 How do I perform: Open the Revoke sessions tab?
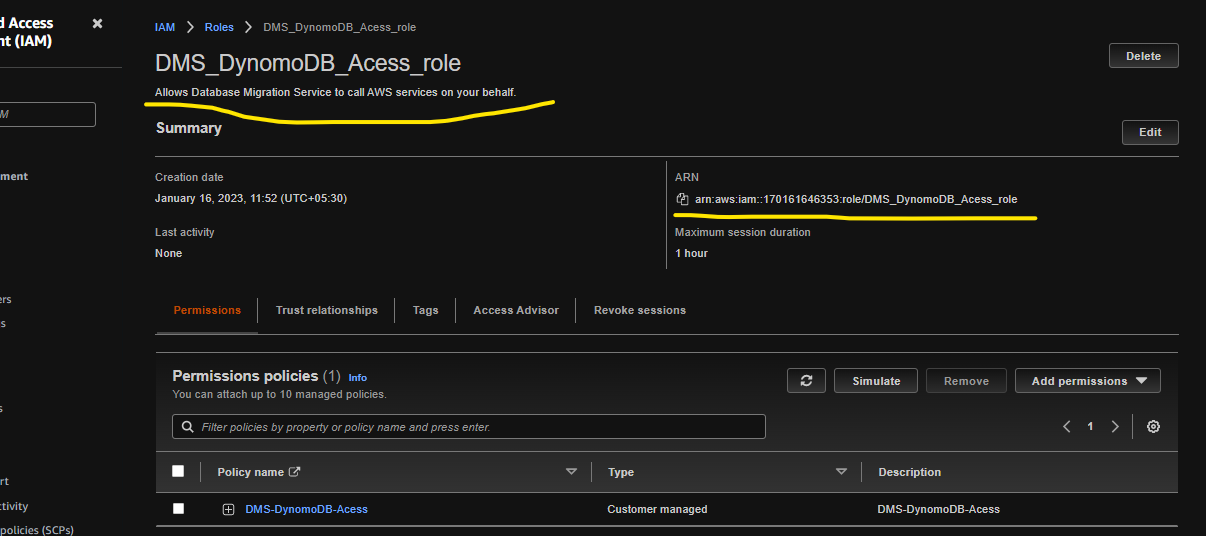tap(640, 310)
